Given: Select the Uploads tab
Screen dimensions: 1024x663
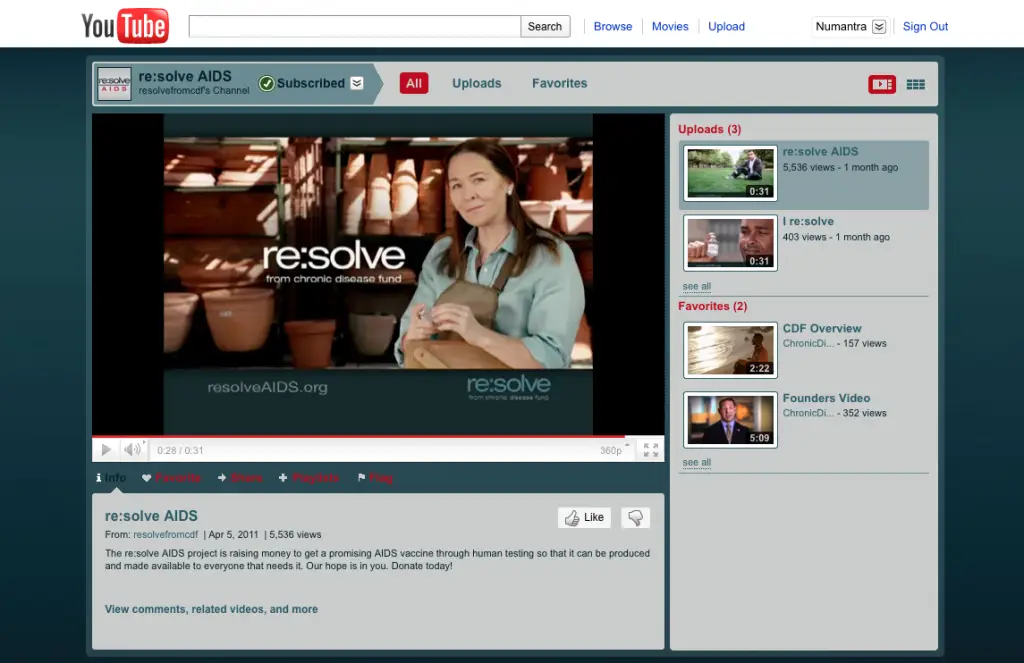Looking at the screenshot, I should [476, 83].
